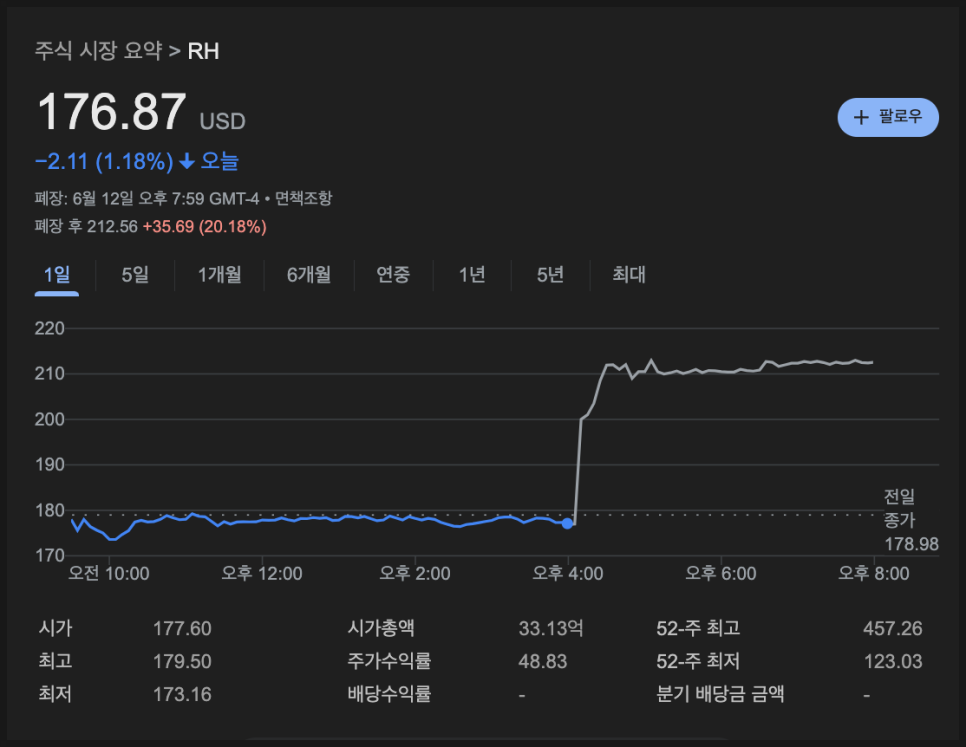The image size is (966, 747).
Task: Click the blue closing-price marker dot on chart
Action: pyautogui.click(x=567, y=523)
